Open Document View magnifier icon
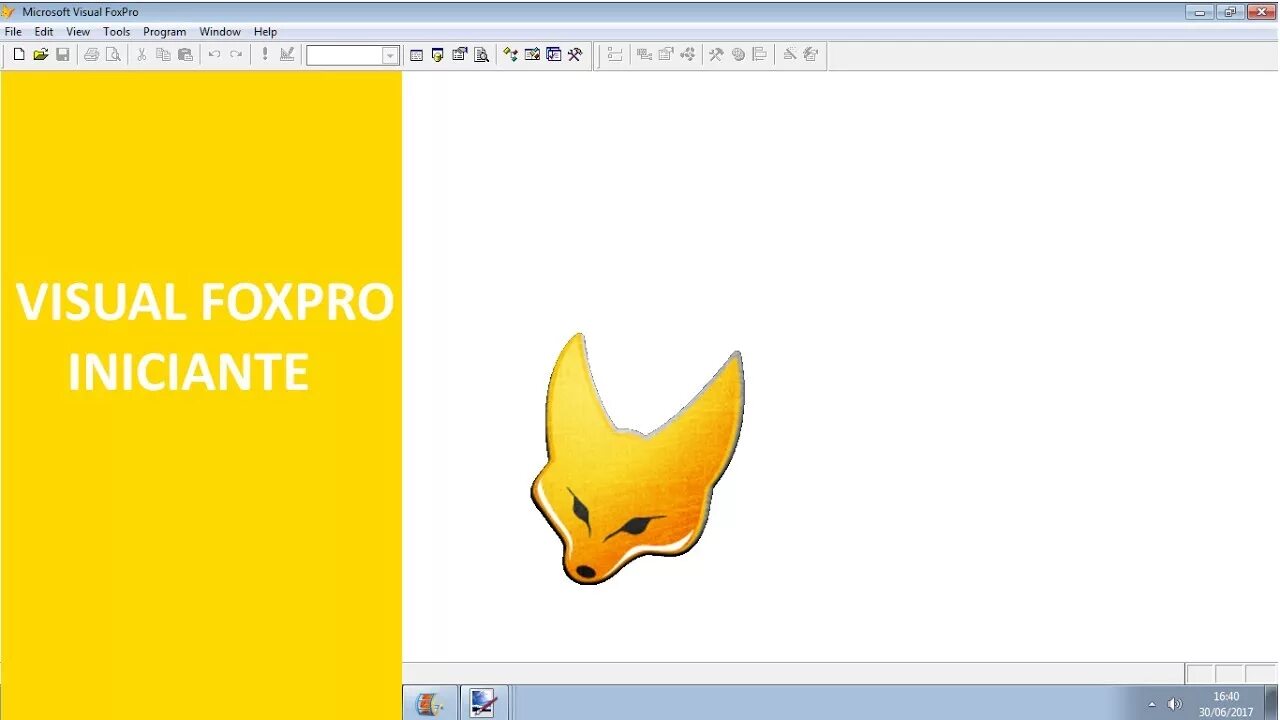This screenshot has height=720, width=1280. pyautogui.click(x=482, y=55)
